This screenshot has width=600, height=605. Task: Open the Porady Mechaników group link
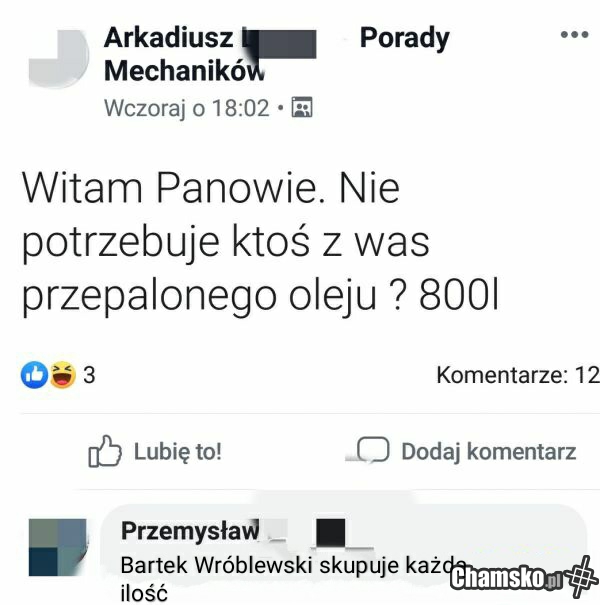pyautogui.click(x=277, y=54)
